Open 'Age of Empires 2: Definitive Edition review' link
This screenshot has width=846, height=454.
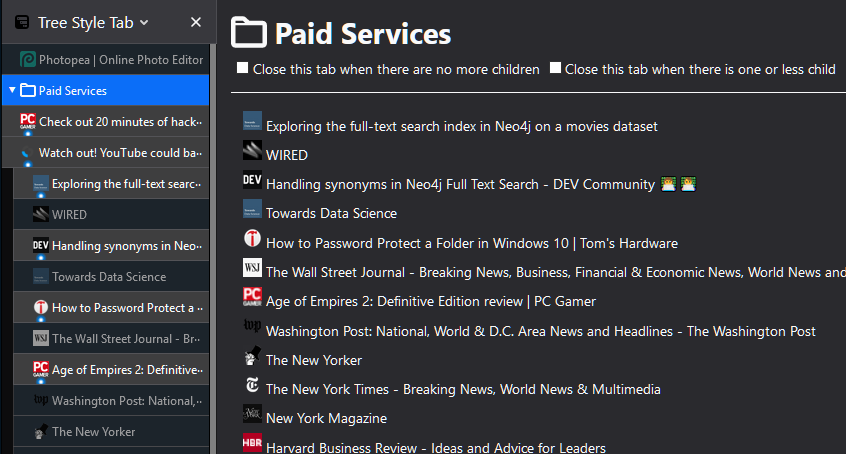pos(431,301)
